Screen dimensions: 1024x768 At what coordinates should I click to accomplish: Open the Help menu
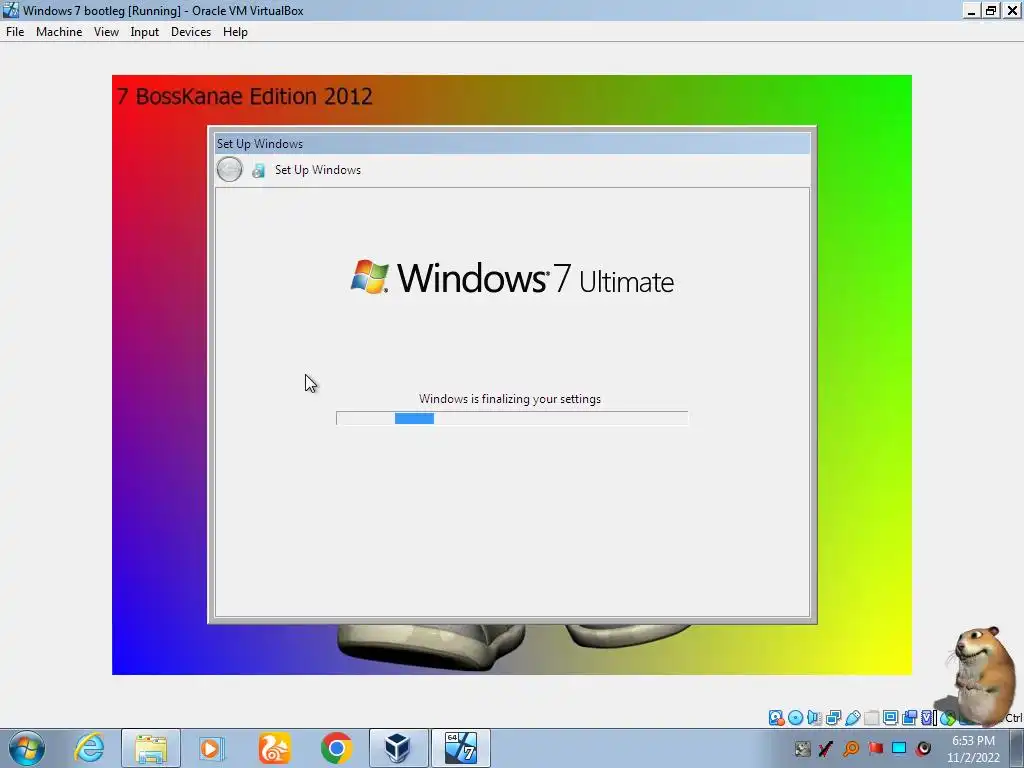tap(235, 31)
